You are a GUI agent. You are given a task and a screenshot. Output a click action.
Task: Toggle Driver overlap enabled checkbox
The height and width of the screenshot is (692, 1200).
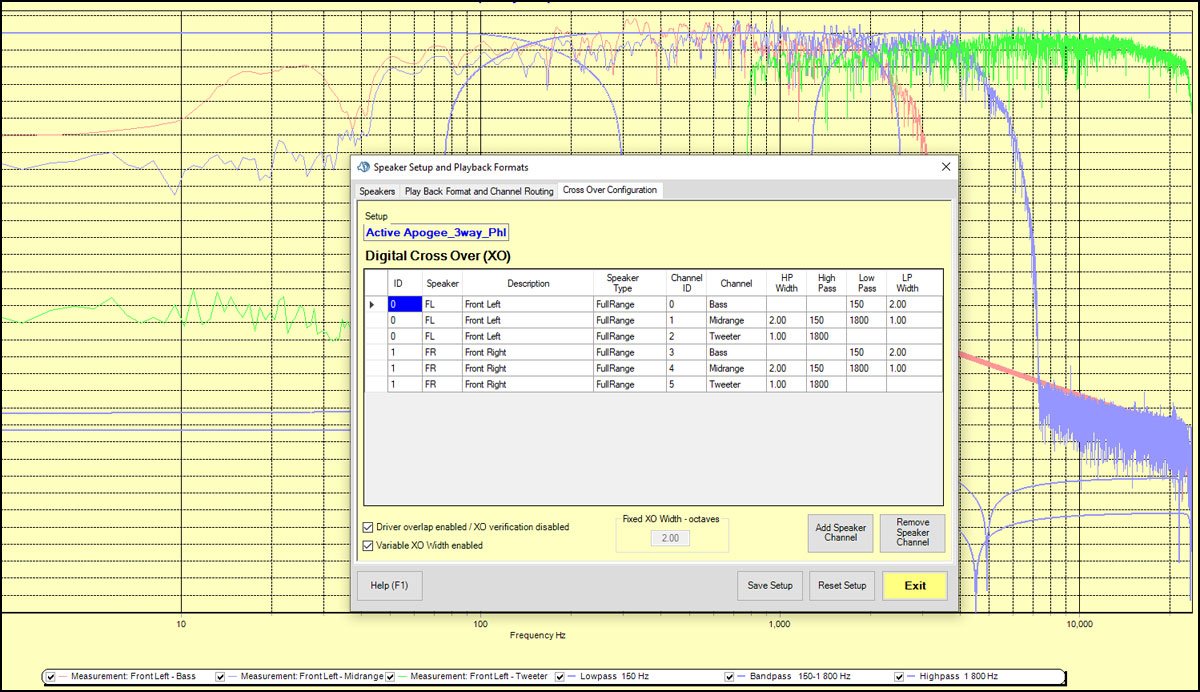point(369,527)
